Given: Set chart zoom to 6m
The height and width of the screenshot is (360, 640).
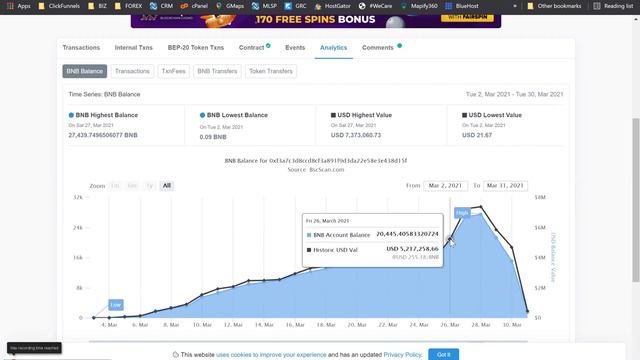Looking at the screenshot, I should 132,186.
